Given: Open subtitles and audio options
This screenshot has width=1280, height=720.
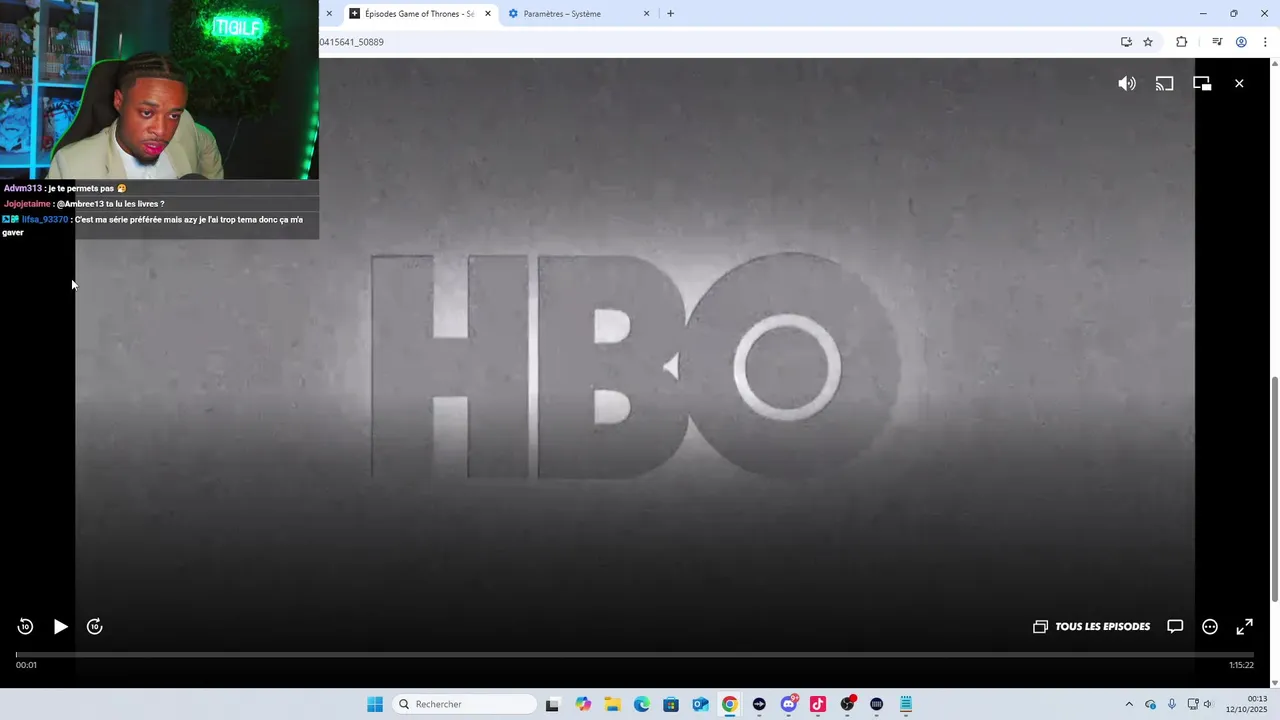Looking at the screenshot, I should 1175,627.
